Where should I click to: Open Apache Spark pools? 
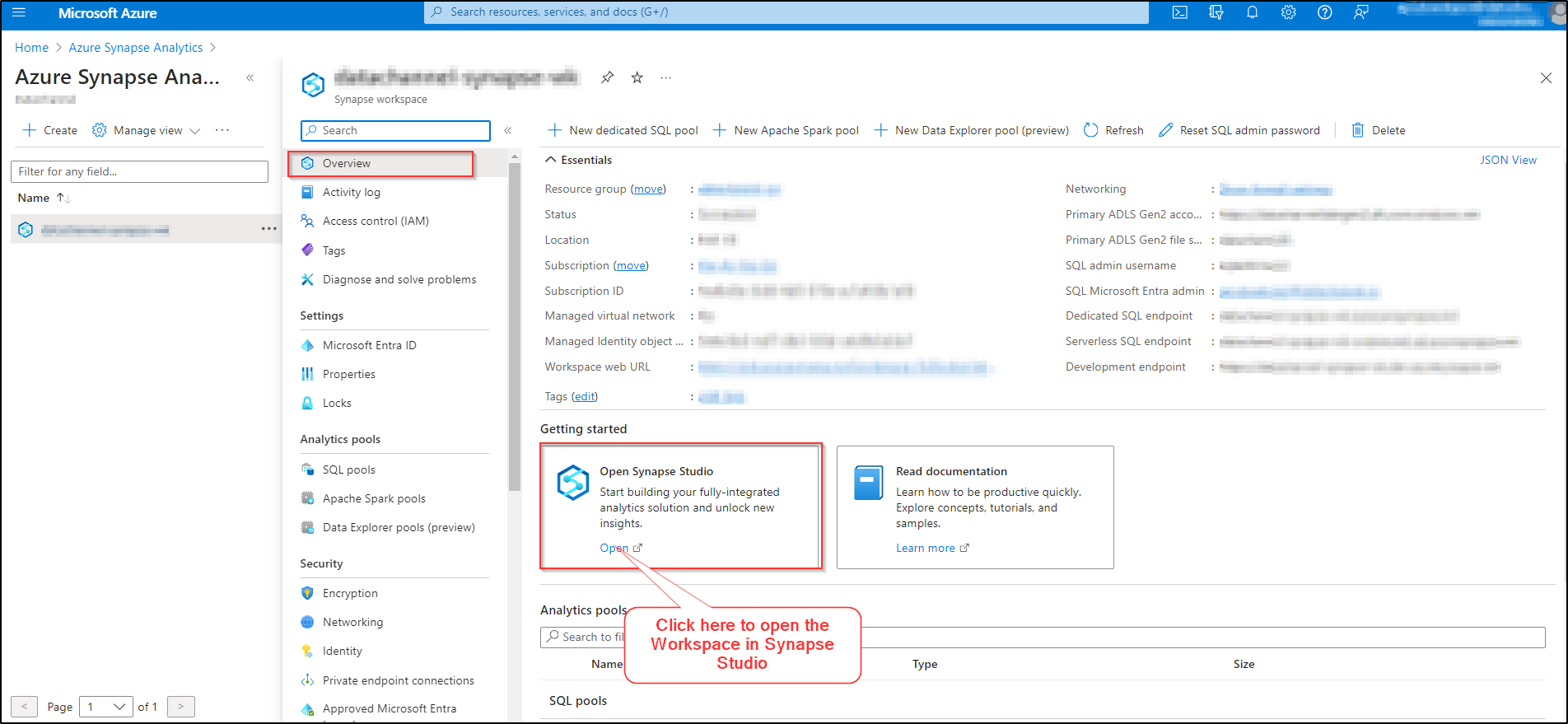click(374, 498)
